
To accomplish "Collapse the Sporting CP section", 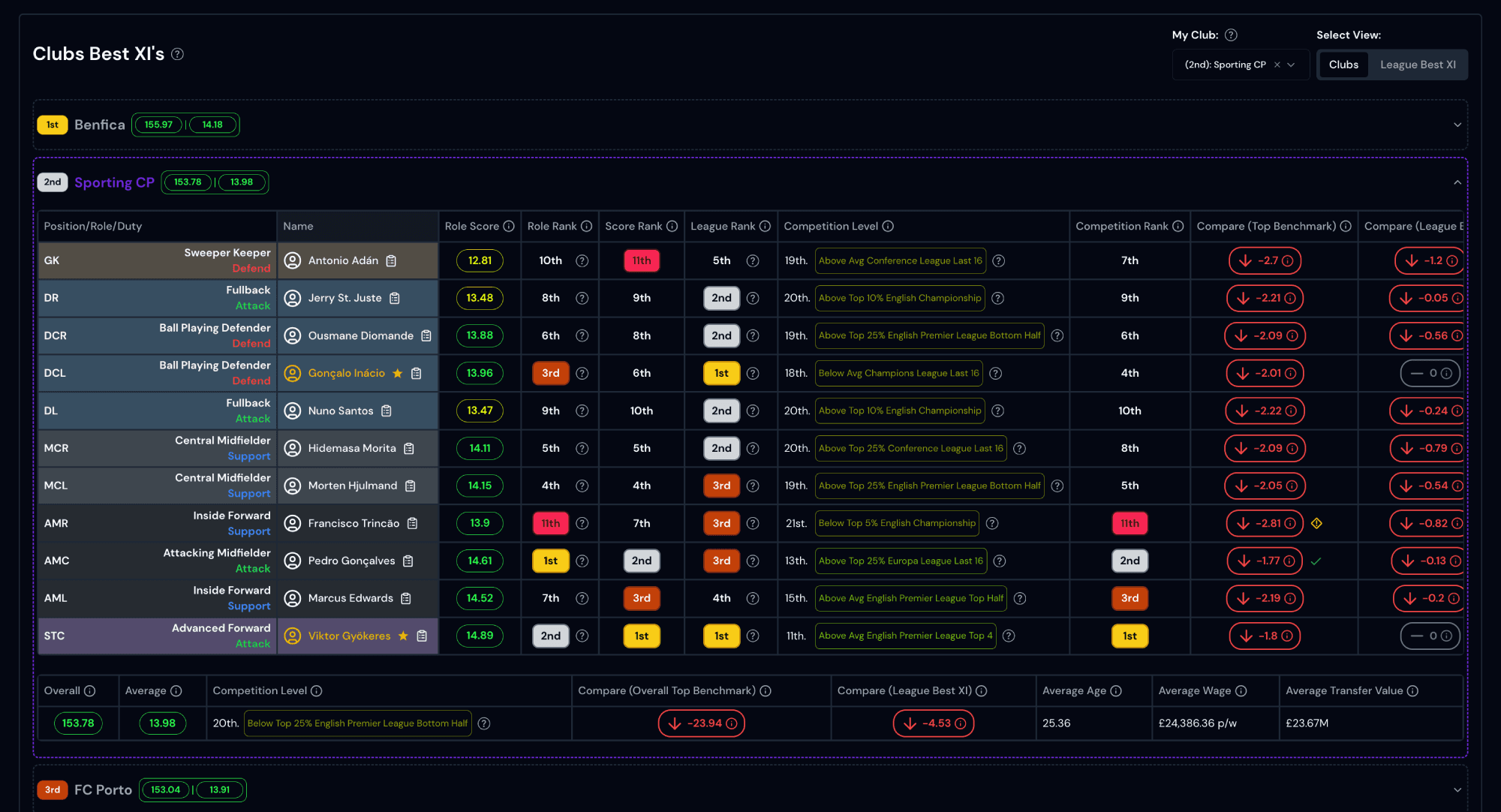I will pos(1457,182).
